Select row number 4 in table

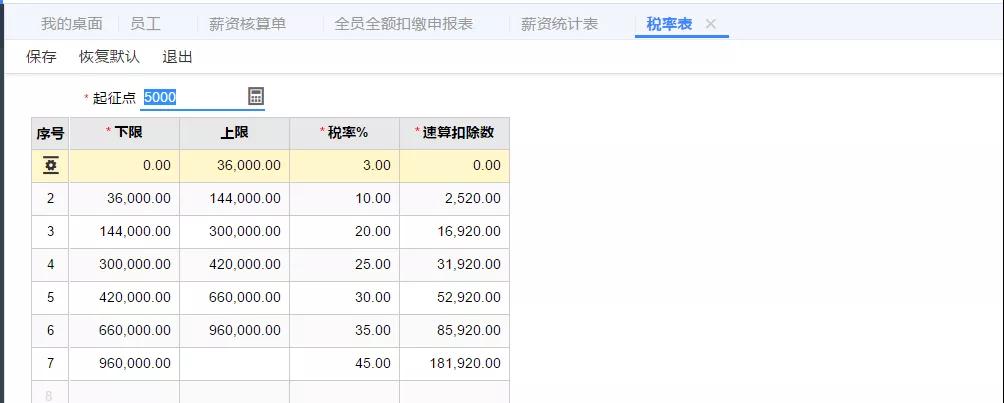(51, 265)
